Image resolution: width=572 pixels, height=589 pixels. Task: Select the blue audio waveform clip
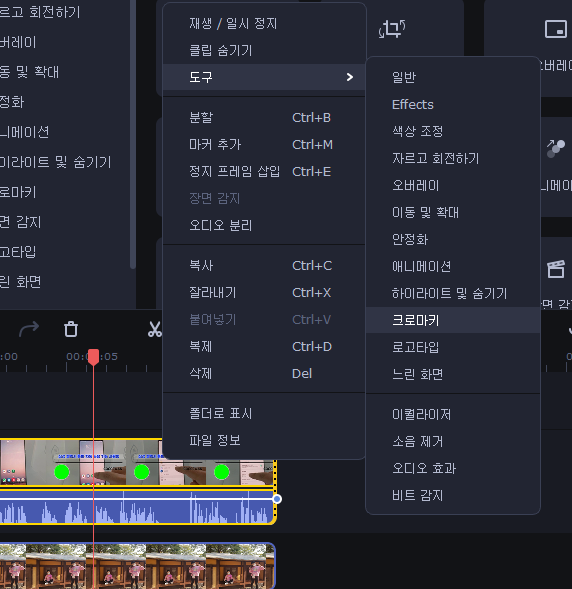pyautogui.click(x=137, y=507)
